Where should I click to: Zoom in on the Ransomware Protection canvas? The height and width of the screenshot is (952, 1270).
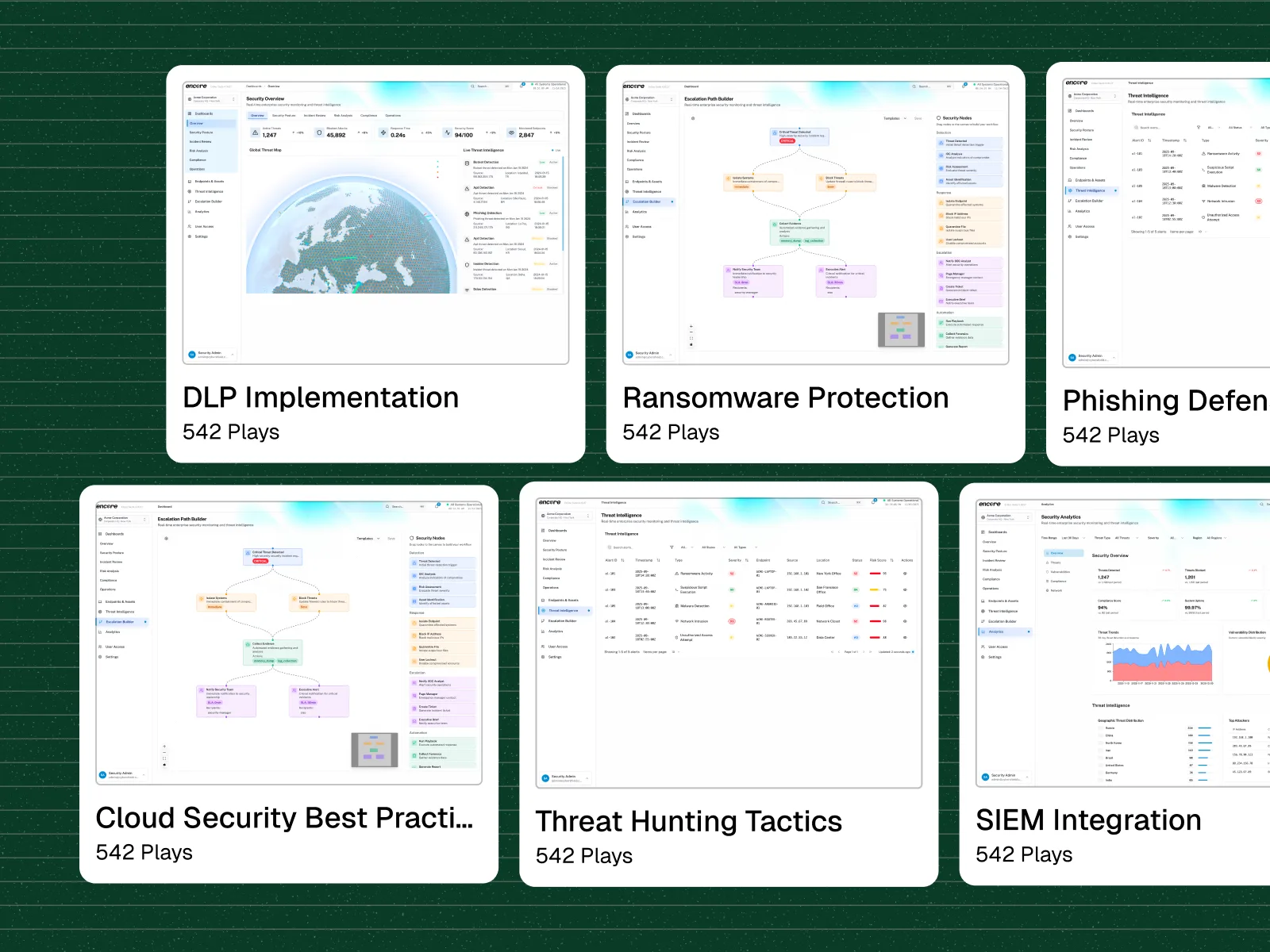(x=691, y=326)
